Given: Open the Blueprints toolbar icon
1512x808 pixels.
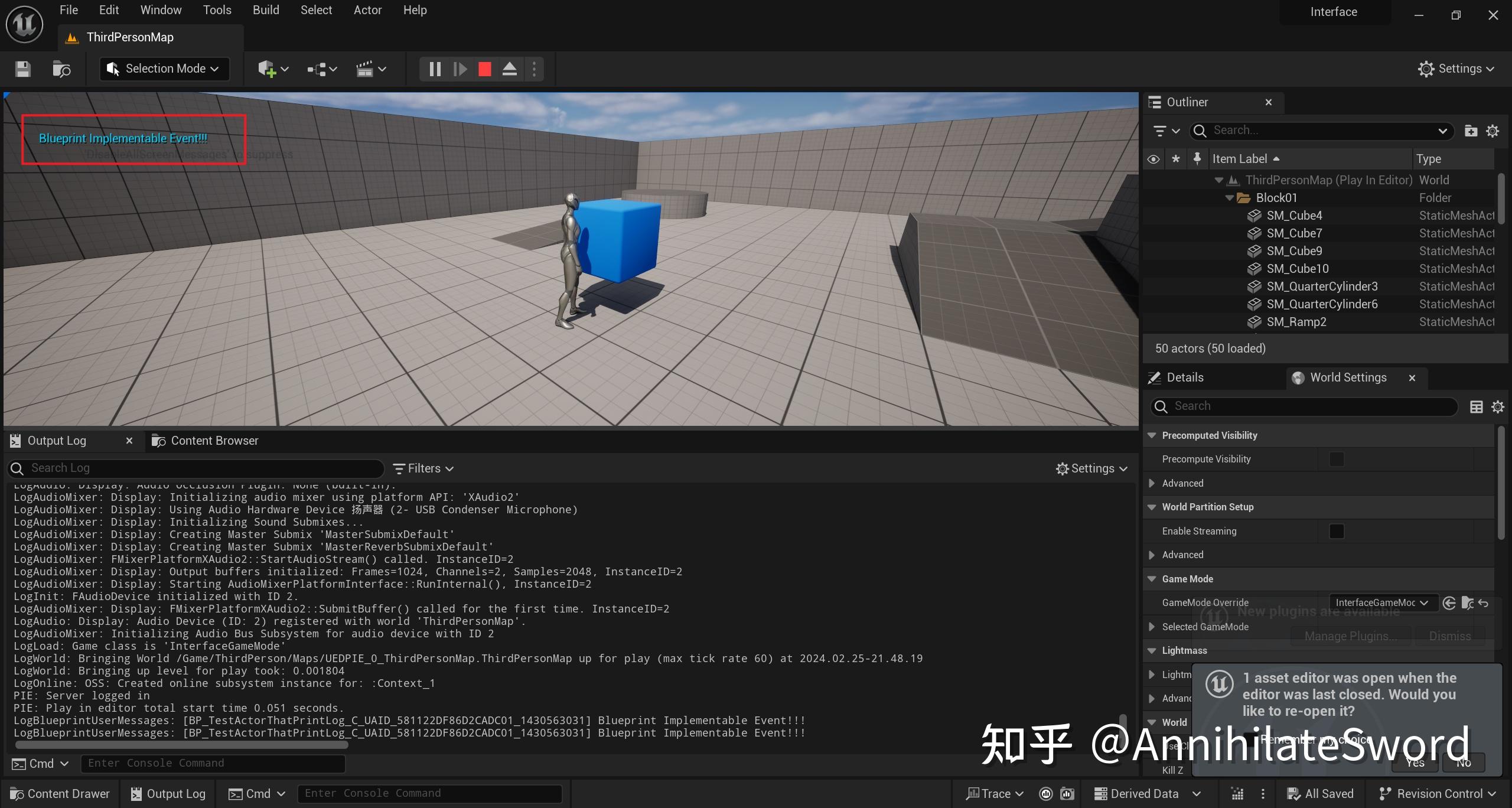Looking at the screenshot, I should (318, 69).
